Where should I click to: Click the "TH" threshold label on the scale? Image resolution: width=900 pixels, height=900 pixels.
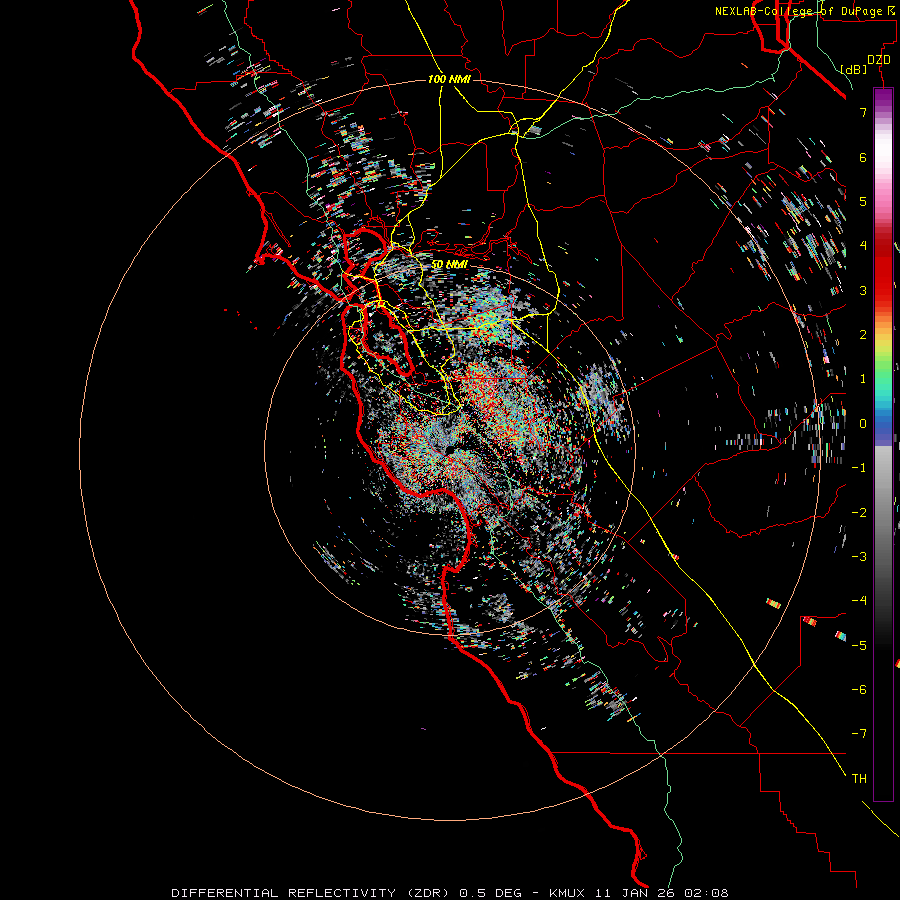coord(859,778)
